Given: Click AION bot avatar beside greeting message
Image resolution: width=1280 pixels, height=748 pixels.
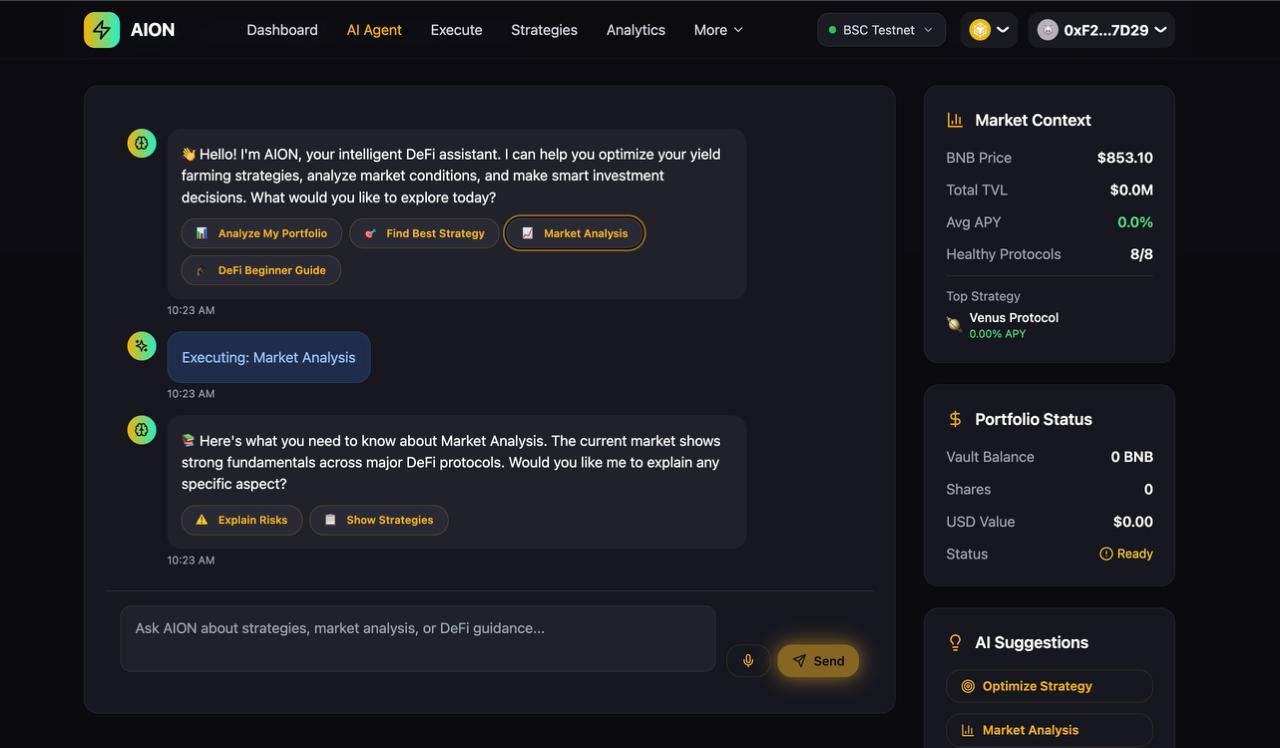Looking at the screenshot, I should click(142, 144).
